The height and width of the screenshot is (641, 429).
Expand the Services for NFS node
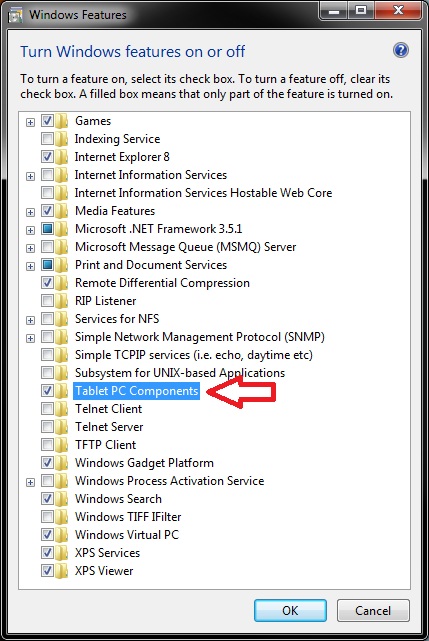[30, 320]
